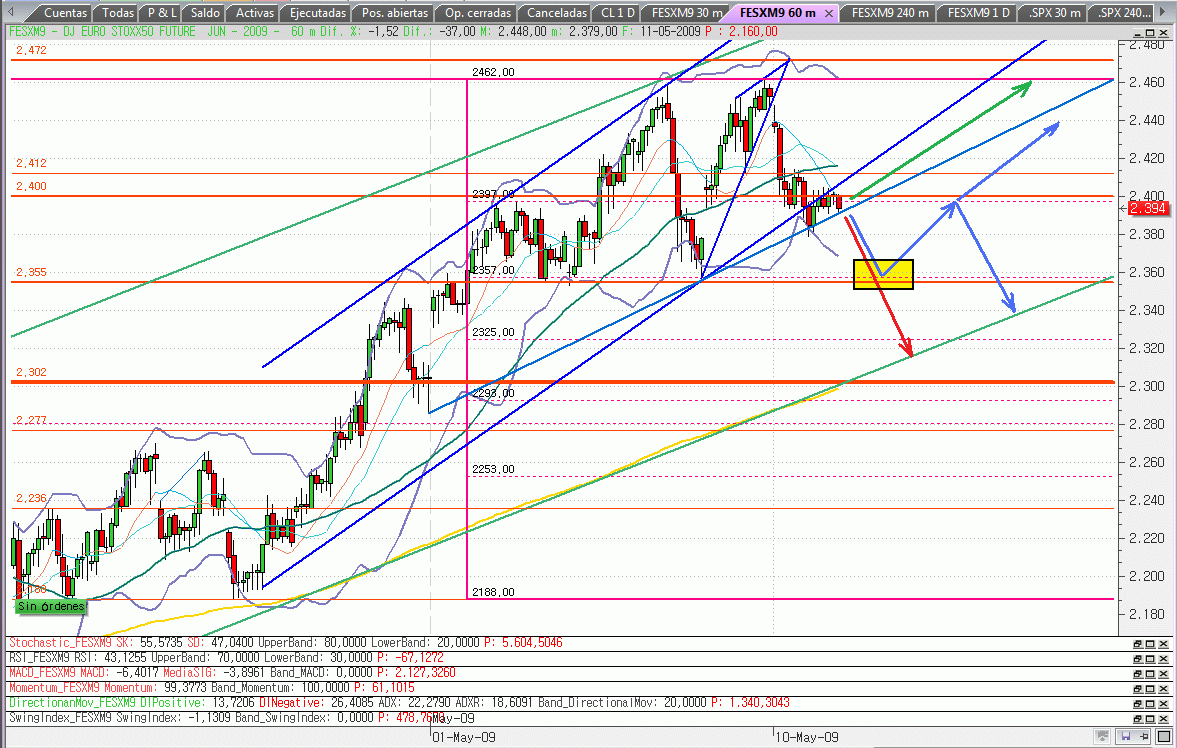Open the P & L tab
The image size is (1177, 748).
coord(161,13)
